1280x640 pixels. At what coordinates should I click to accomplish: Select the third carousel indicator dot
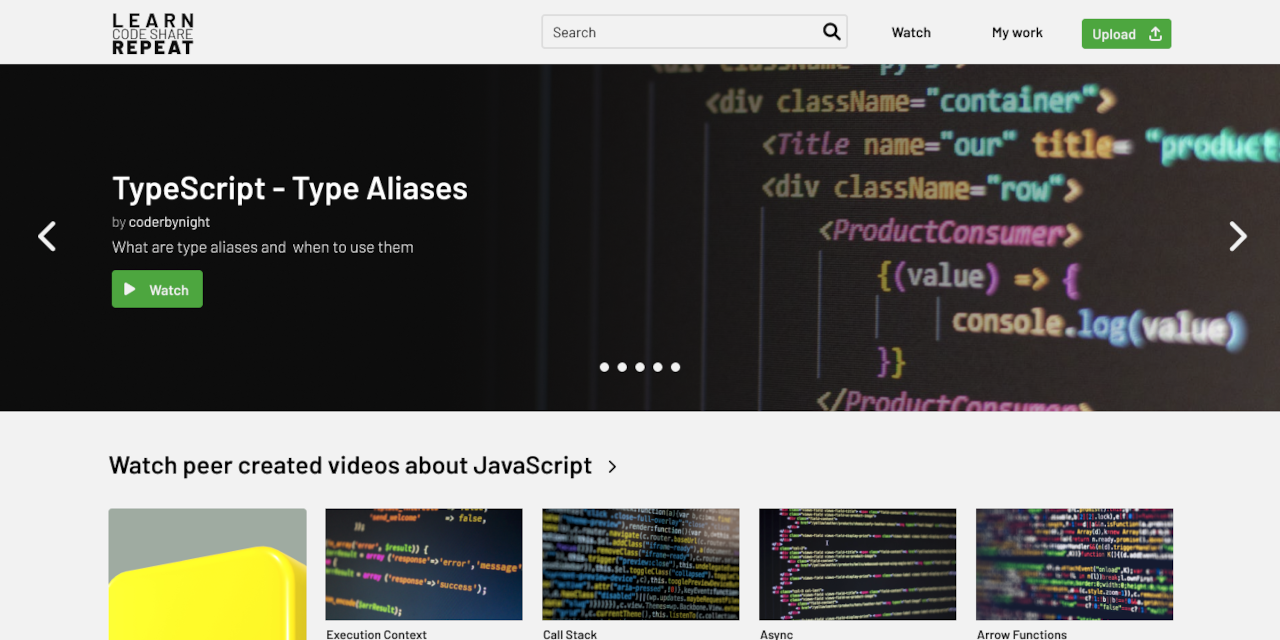coord(639,367)
